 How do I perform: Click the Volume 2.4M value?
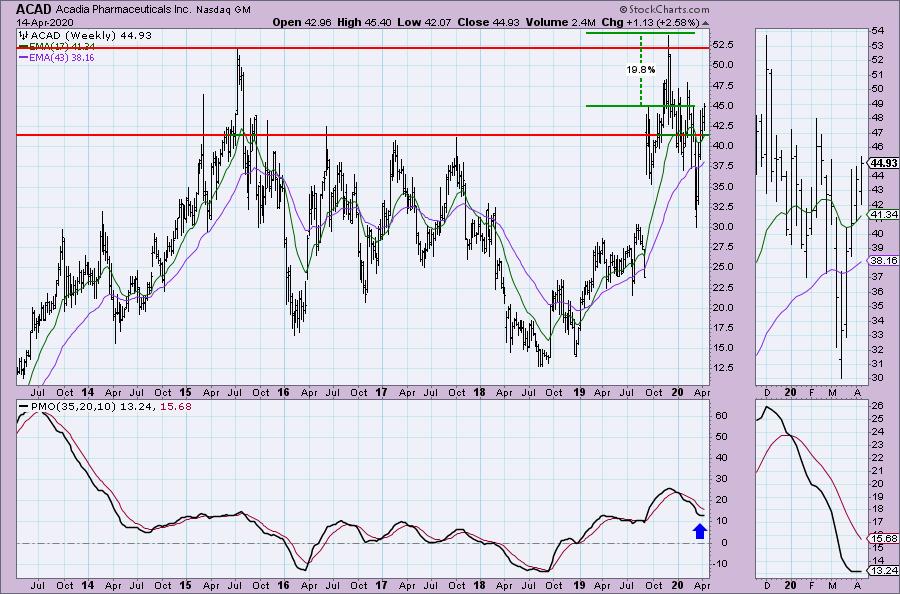pos(560,22)
